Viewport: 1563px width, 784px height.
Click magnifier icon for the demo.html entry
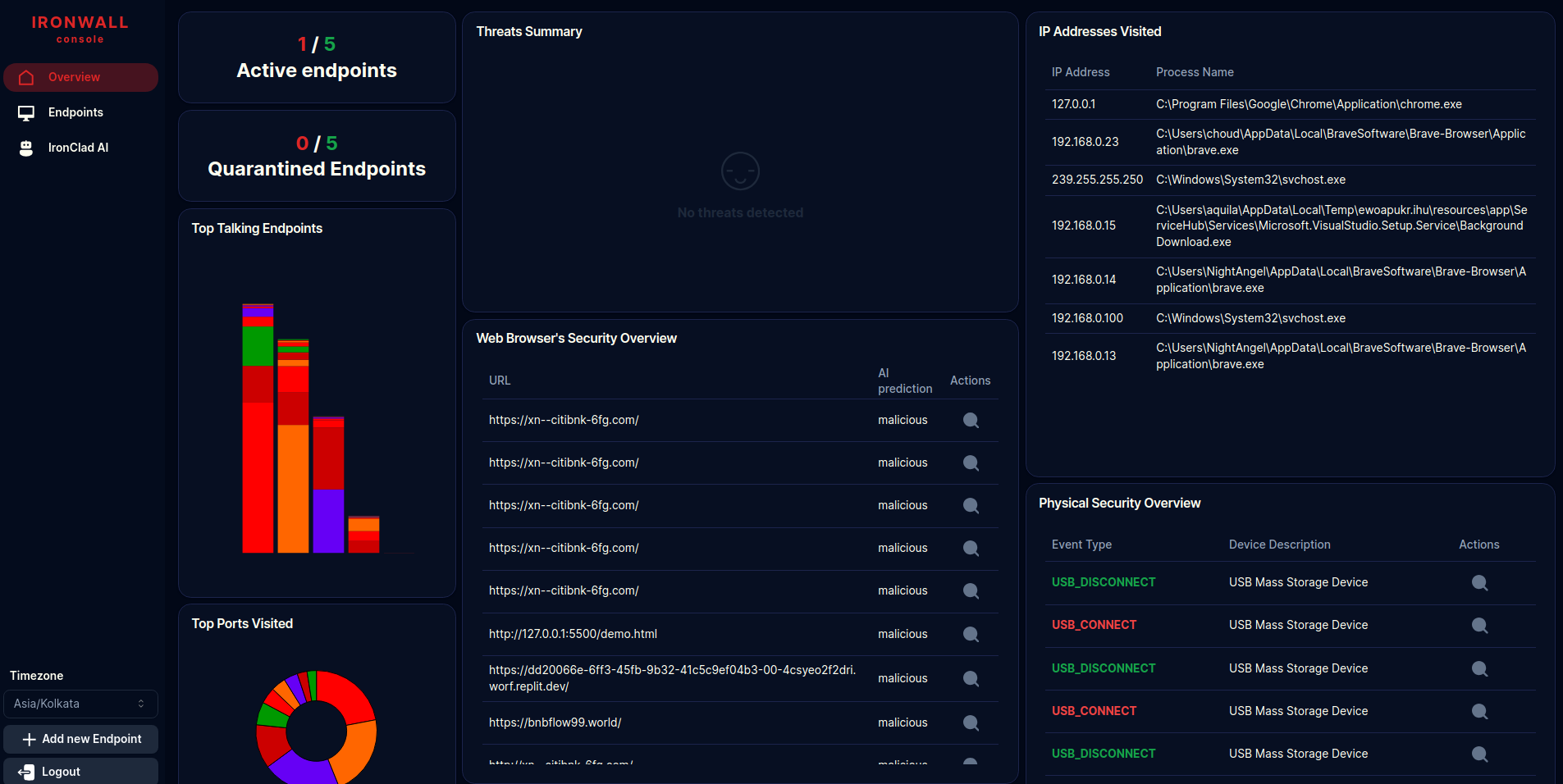[x=970, y=634]
